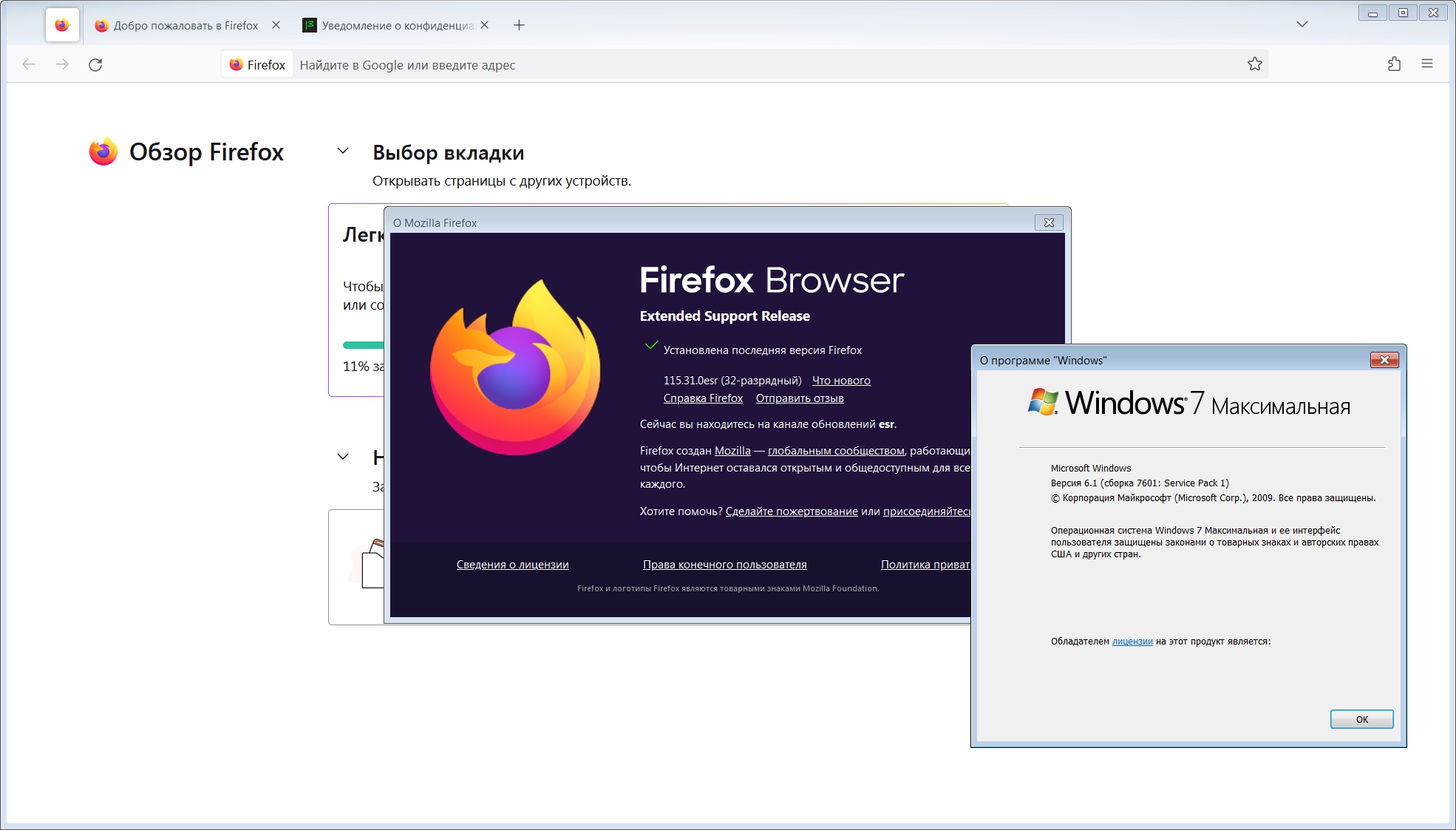Click the new tab plus icon
Screen dimensions: 1456x830
click(x=519, y=25)
